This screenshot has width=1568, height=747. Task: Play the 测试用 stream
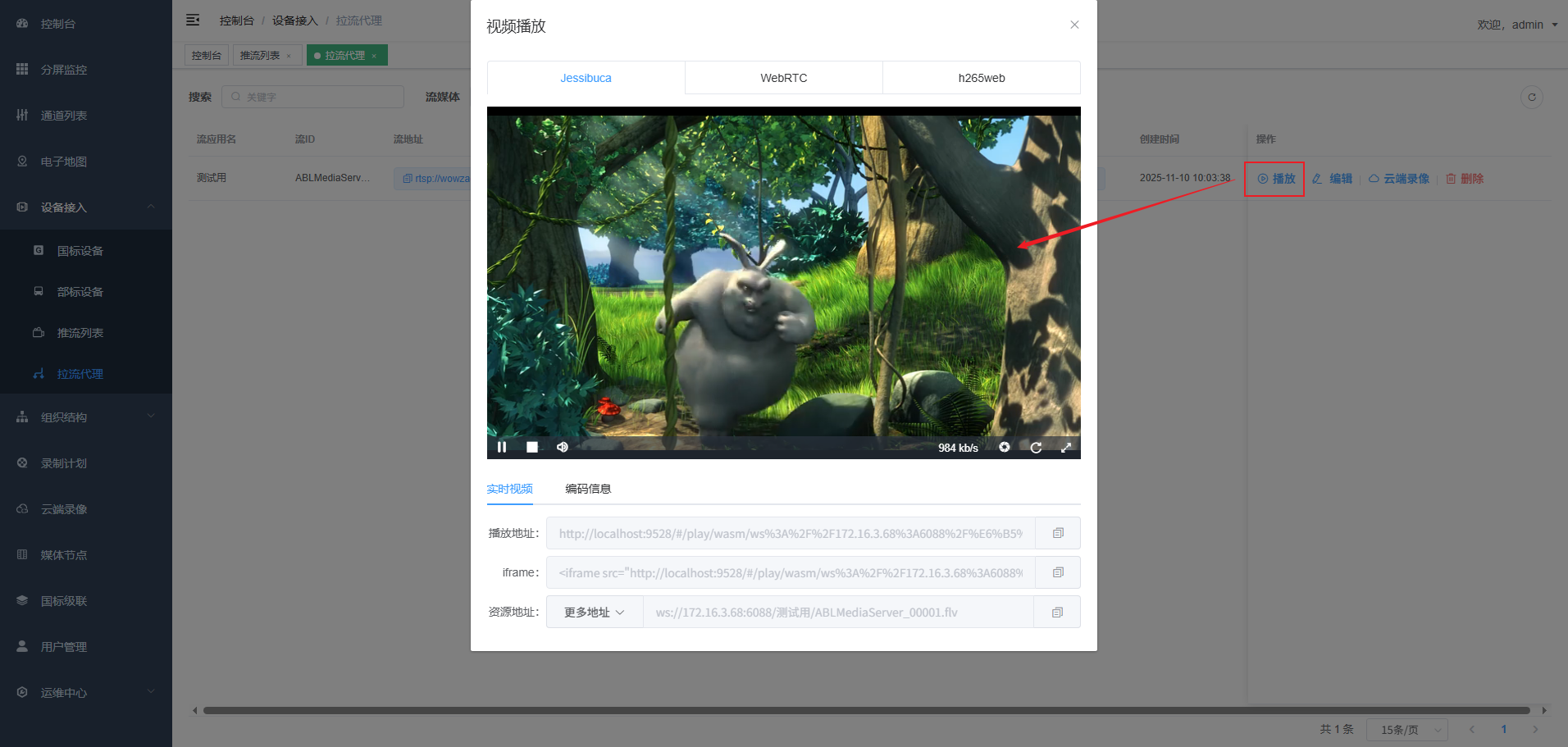coord(1276,179)
